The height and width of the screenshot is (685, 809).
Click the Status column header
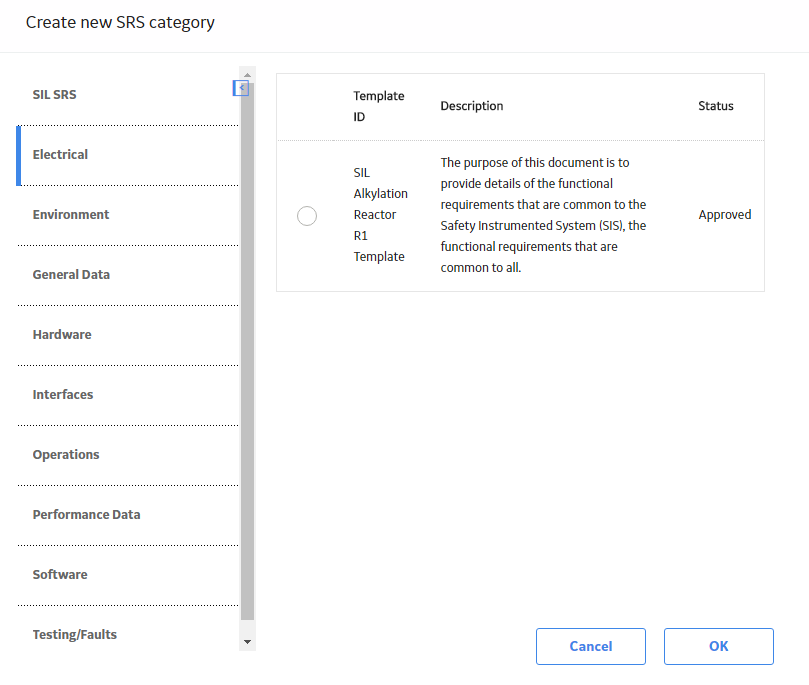pyautogui.click(x=716, y=106)
